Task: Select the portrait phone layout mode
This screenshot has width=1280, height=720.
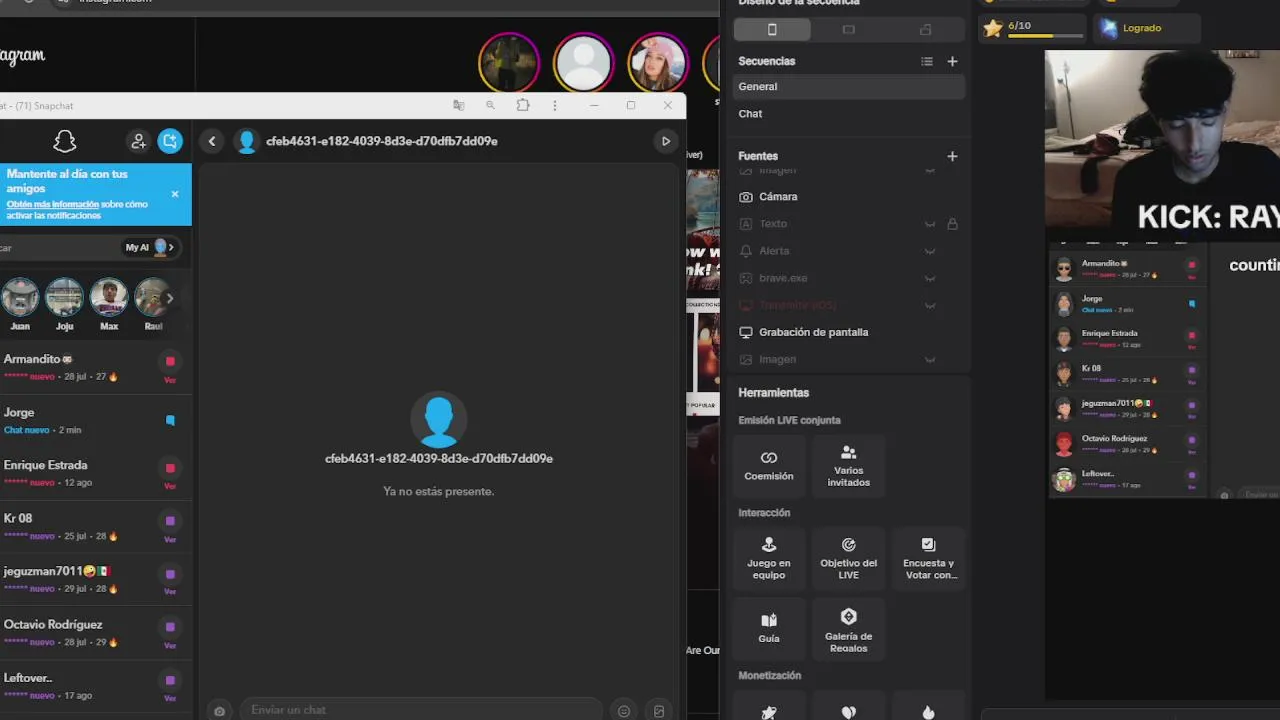Action: [x=771, y=30]
